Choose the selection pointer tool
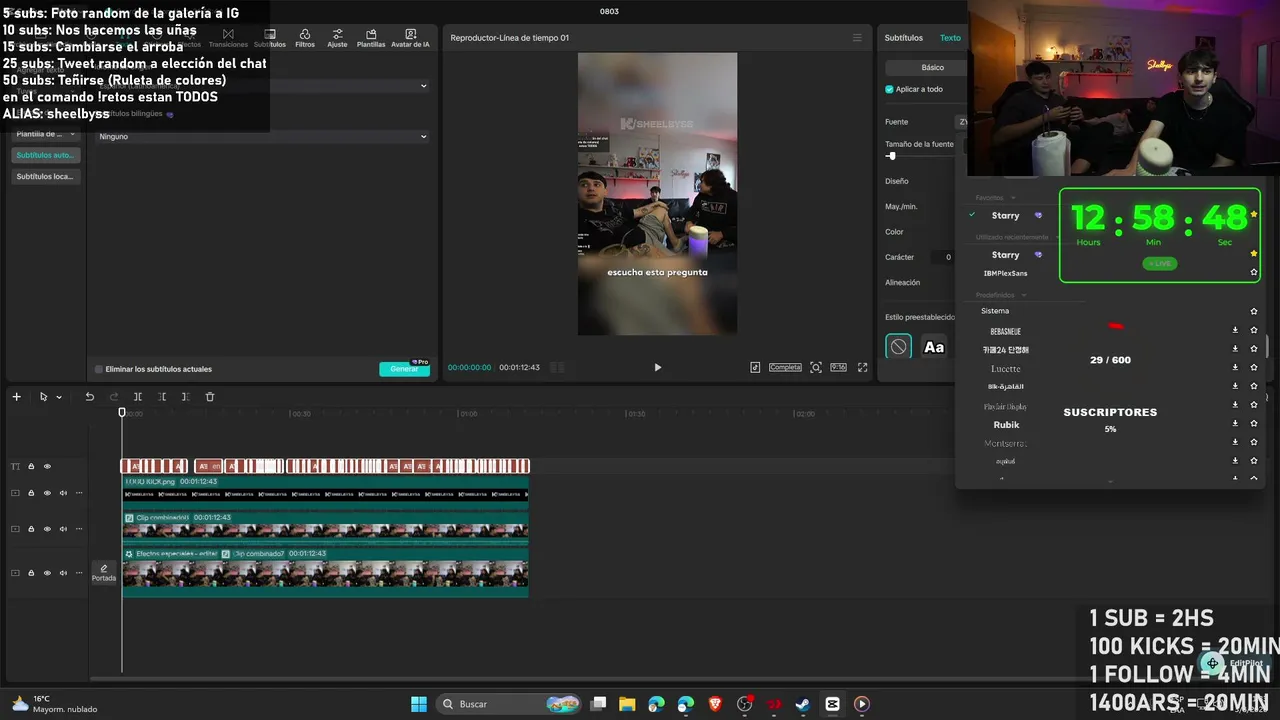 point(43,397)
